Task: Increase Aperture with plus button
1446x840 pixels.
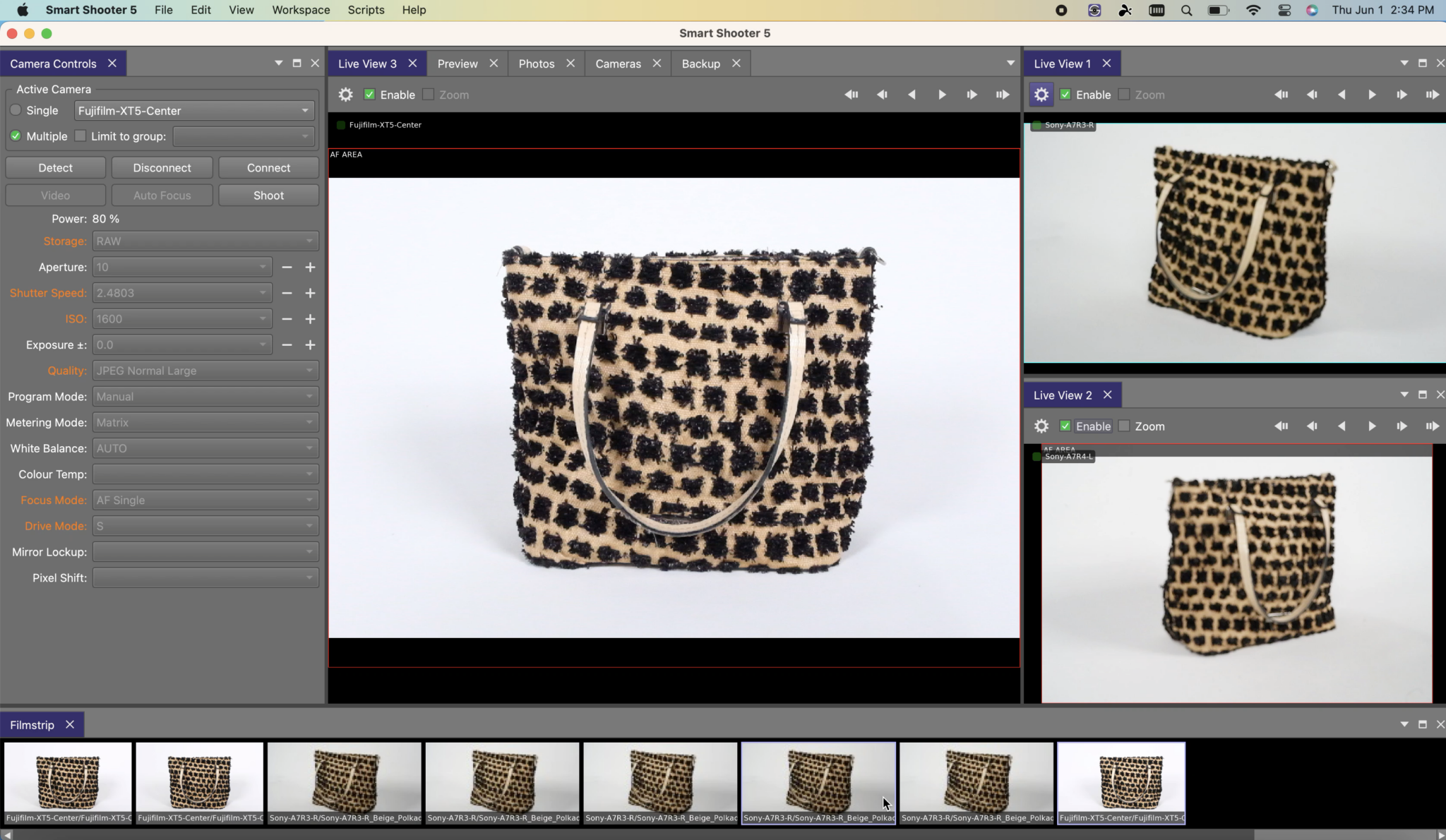Action: click(x=310, y=268)
